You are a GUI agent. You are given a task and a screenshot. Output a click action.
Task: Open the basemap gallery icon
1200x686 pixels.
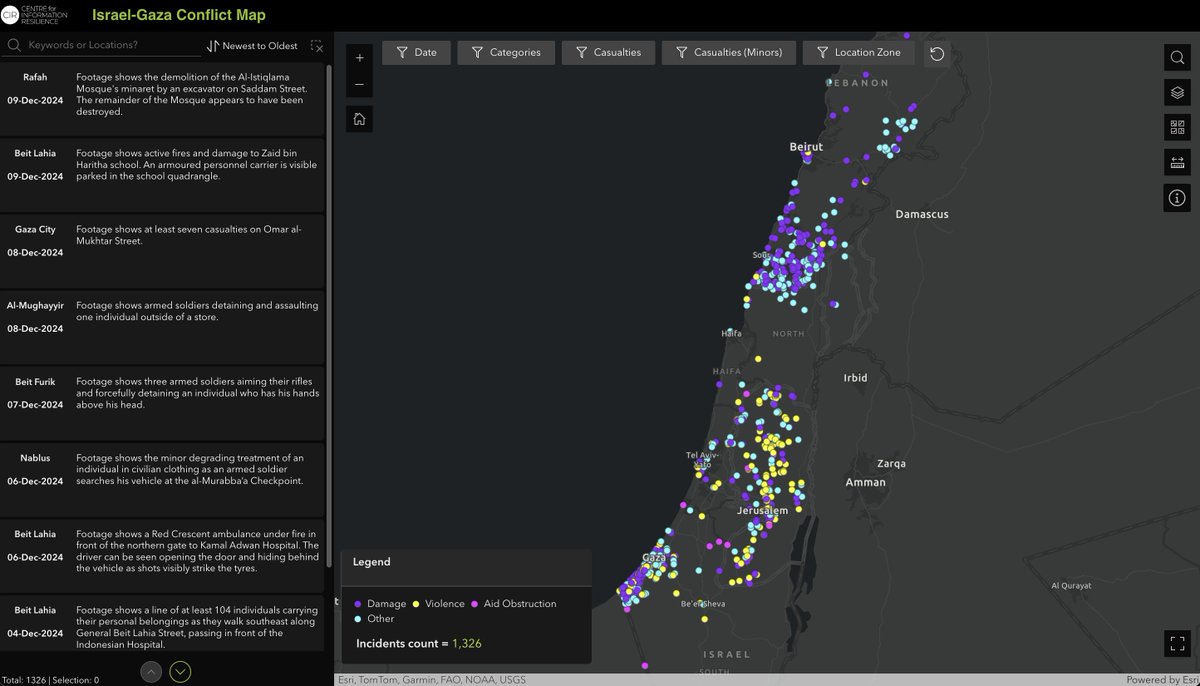(x=1176, y=126)
